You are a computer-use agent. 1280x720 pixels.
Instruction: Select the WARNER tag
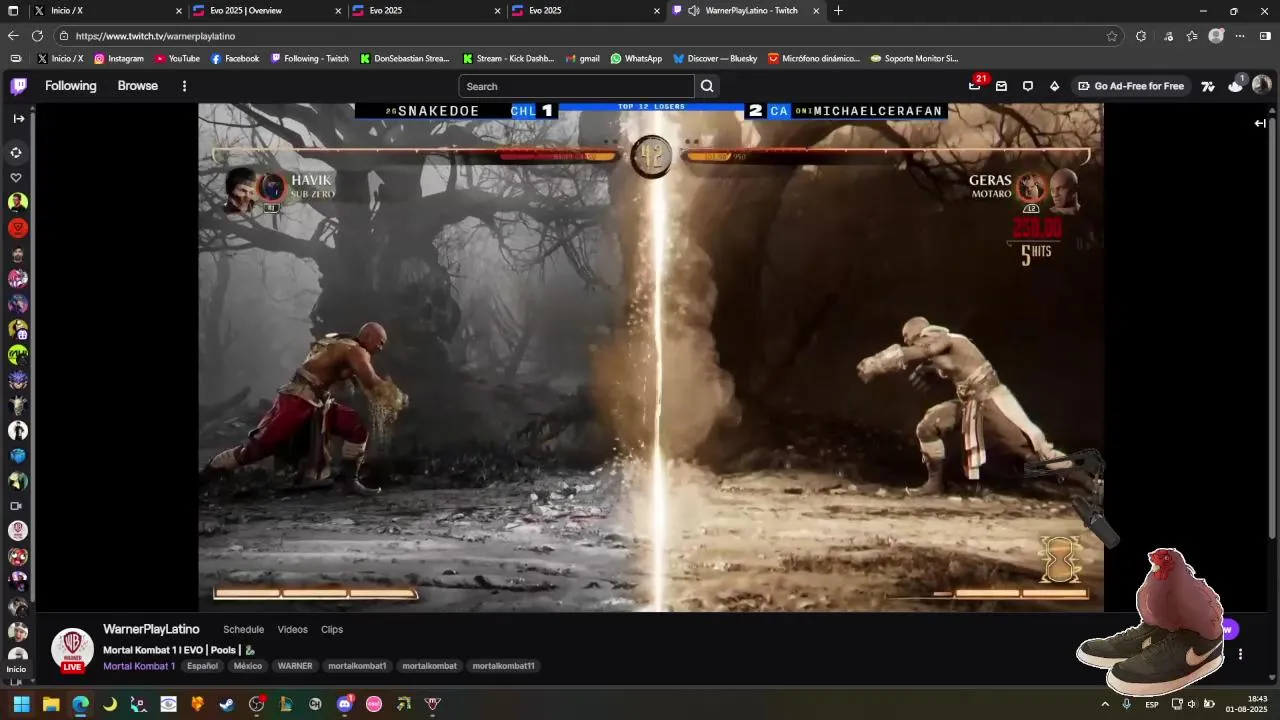pyautogui.click(x=295, y=666)
